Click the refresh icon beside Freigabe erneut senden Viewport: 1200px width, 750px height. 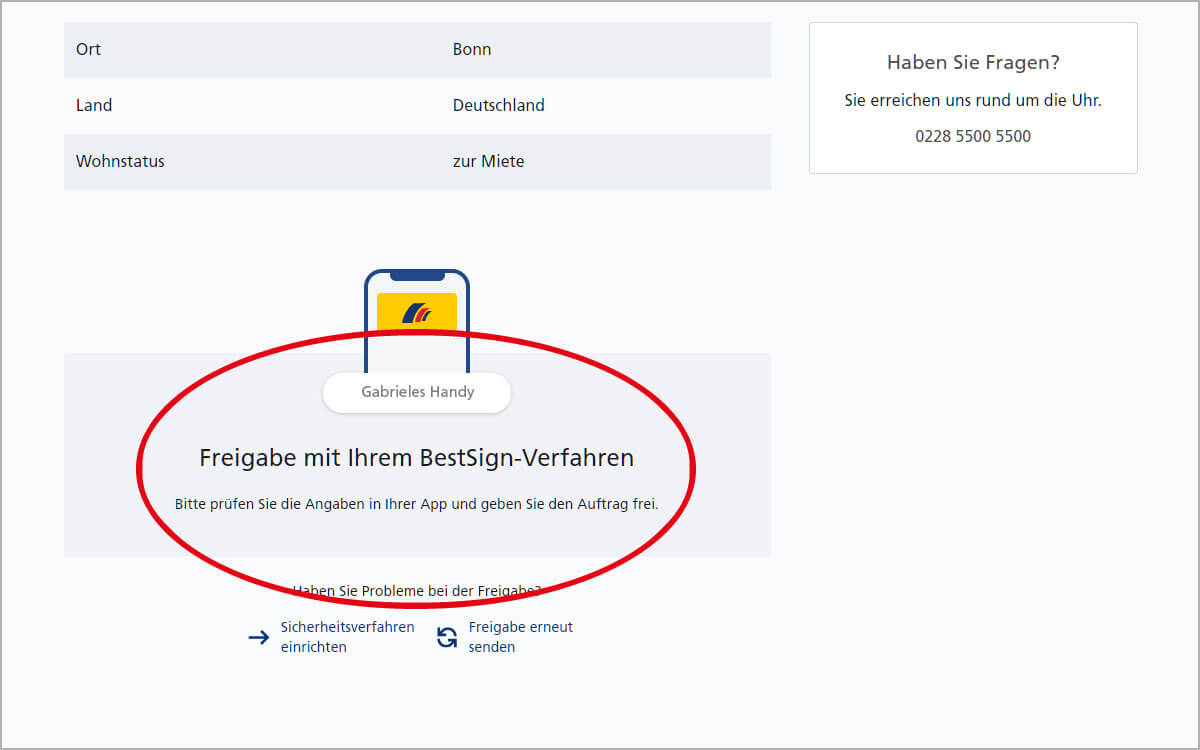click(x=447, y=637)
